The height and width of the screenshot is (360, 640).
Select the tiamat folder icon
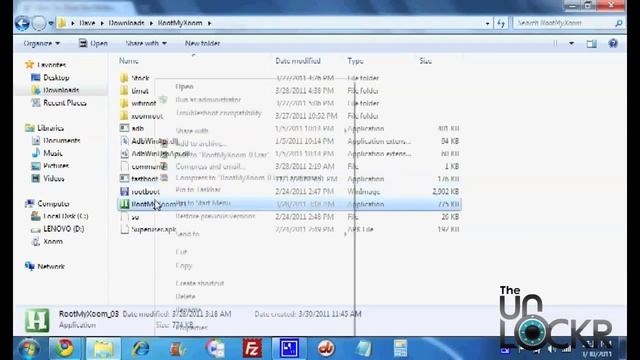click(x=124, y=91)
